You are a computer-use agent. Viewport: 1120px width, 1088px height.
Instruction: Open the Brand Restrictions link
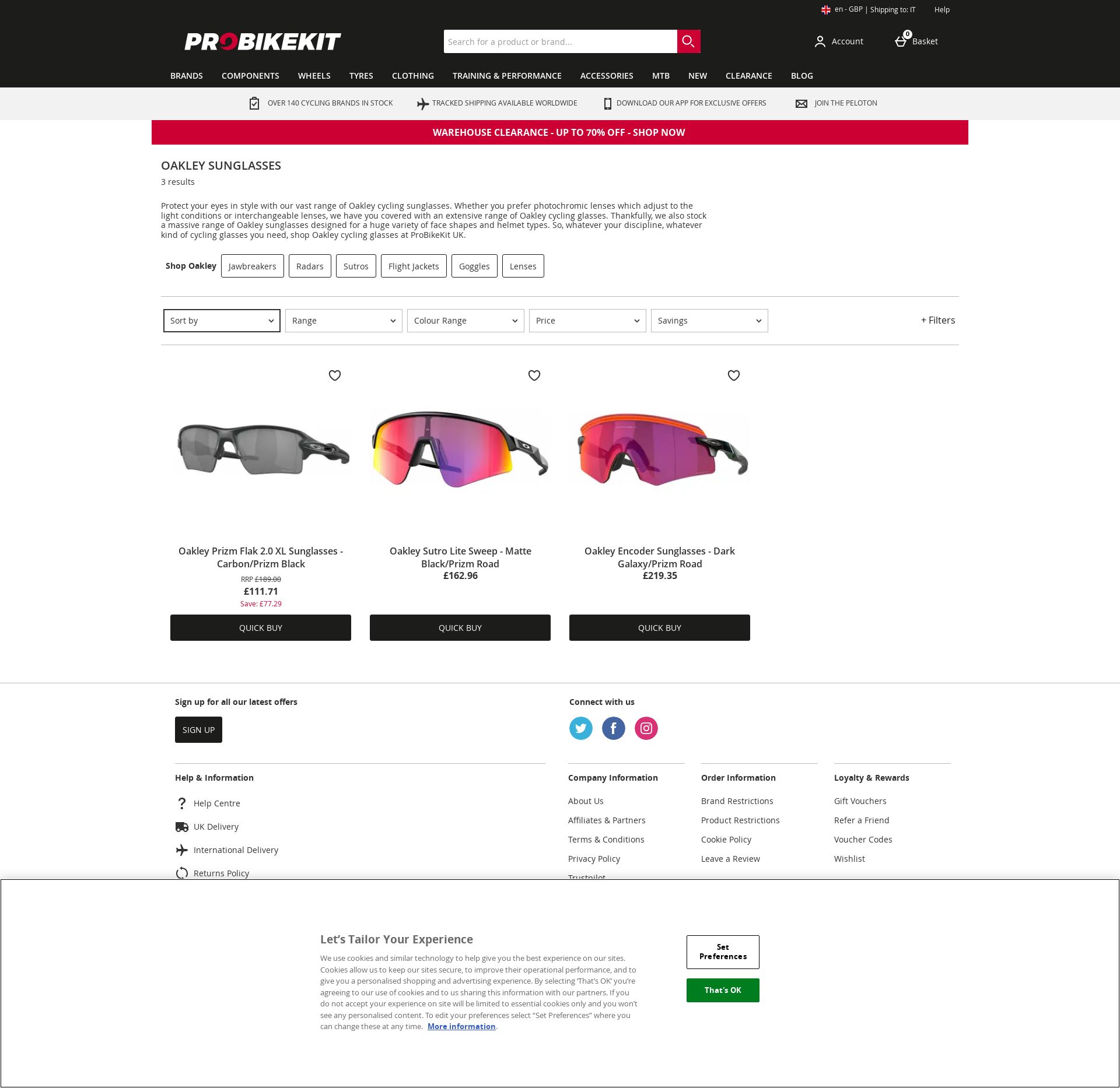coord(737,801)
